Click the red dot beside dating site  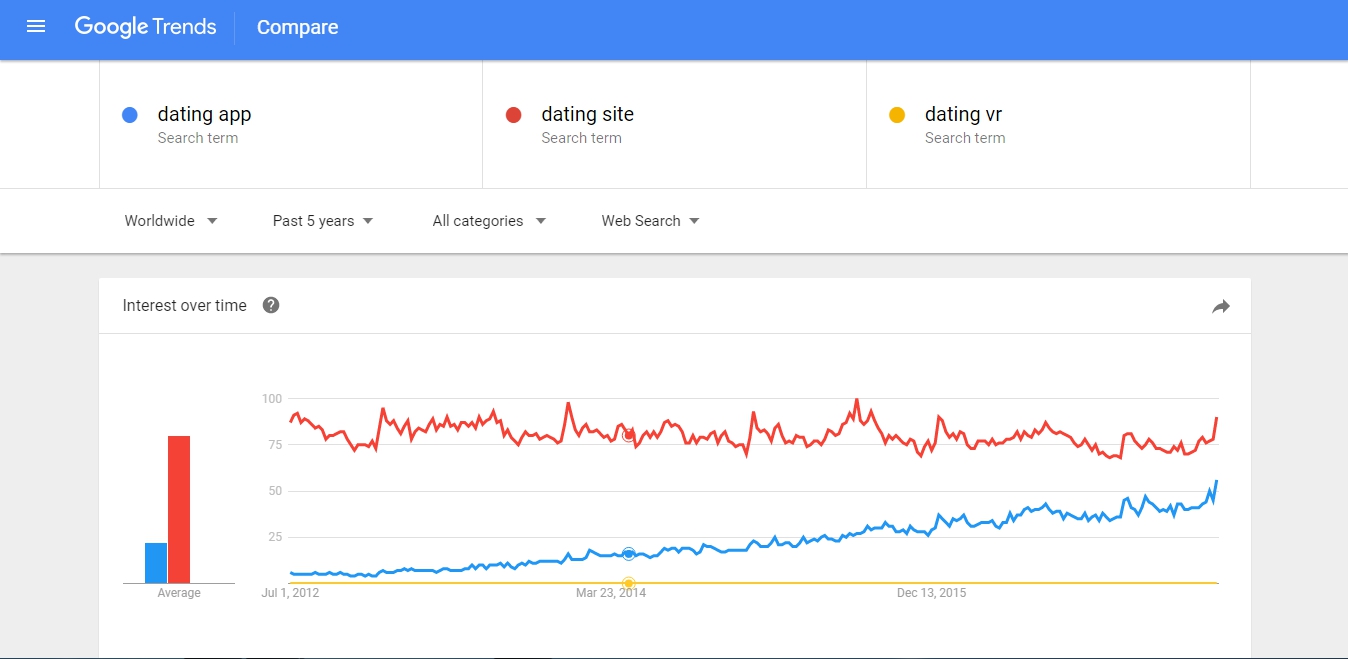click(513, 115)
